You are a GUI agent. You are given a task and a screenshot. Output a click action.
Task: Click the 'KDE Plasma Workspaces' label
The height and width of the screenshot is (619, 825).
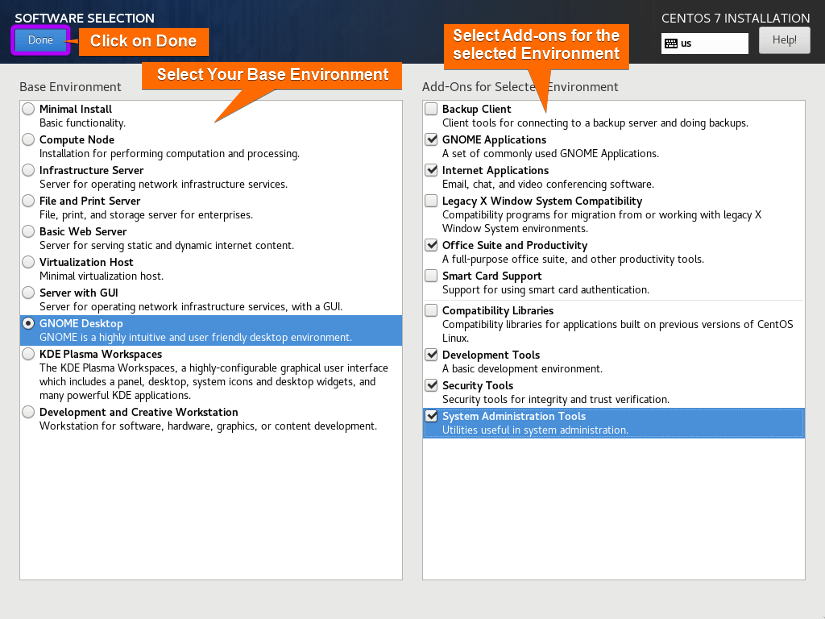100,354
